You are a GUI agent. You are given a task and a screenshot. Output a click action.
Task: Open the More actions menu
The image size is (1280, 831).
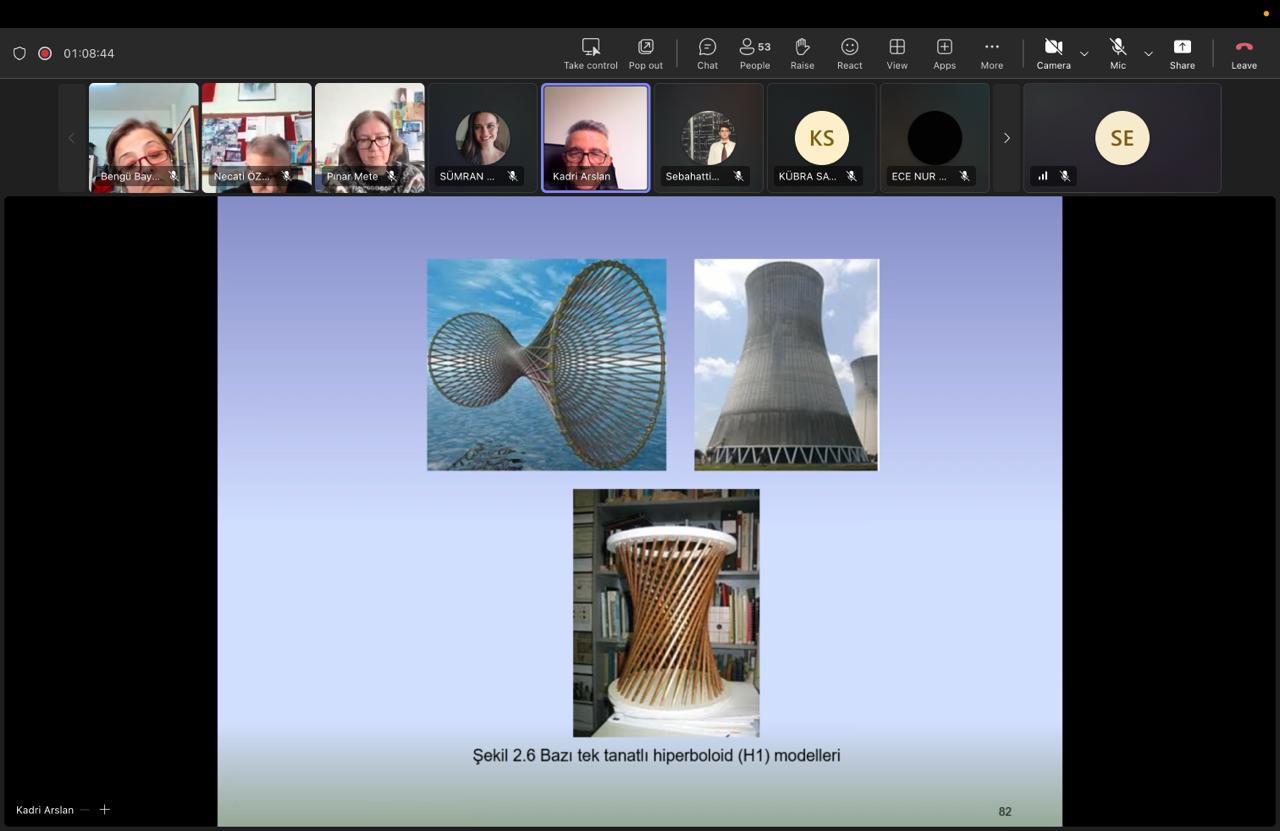(992, 54)
